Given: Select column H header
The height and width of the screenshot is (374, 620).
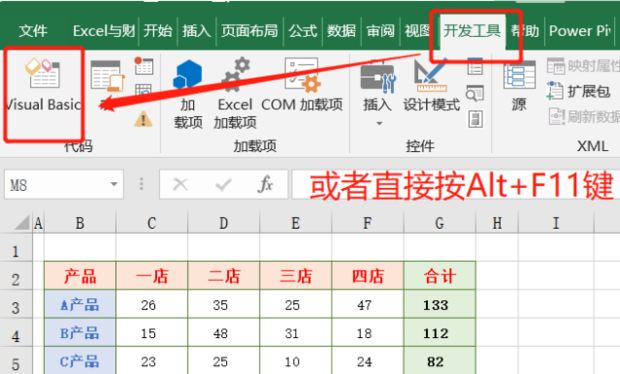Looking at the screenshot, I should click(497, 223).
